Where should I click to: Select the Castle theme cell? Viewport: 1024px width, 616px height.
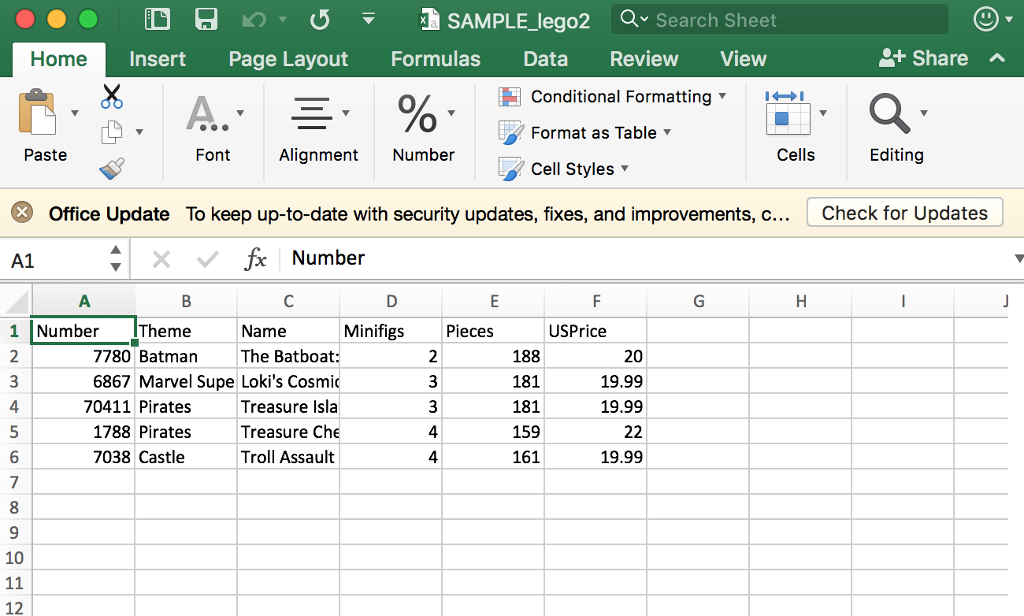186,457
